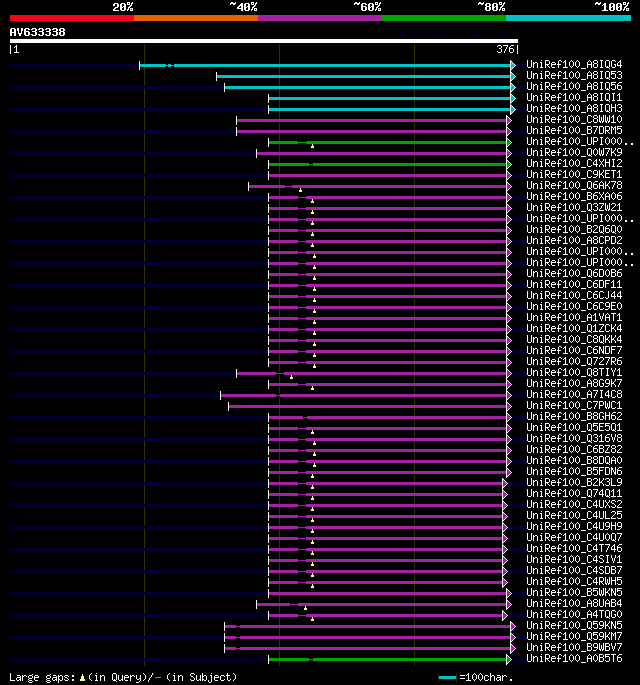Viewport: 640px width, 685px height.
Task: Click the green arrowhead ending the C4XHI2 bar
Action: pyautogui.click(x=509, y=164)
